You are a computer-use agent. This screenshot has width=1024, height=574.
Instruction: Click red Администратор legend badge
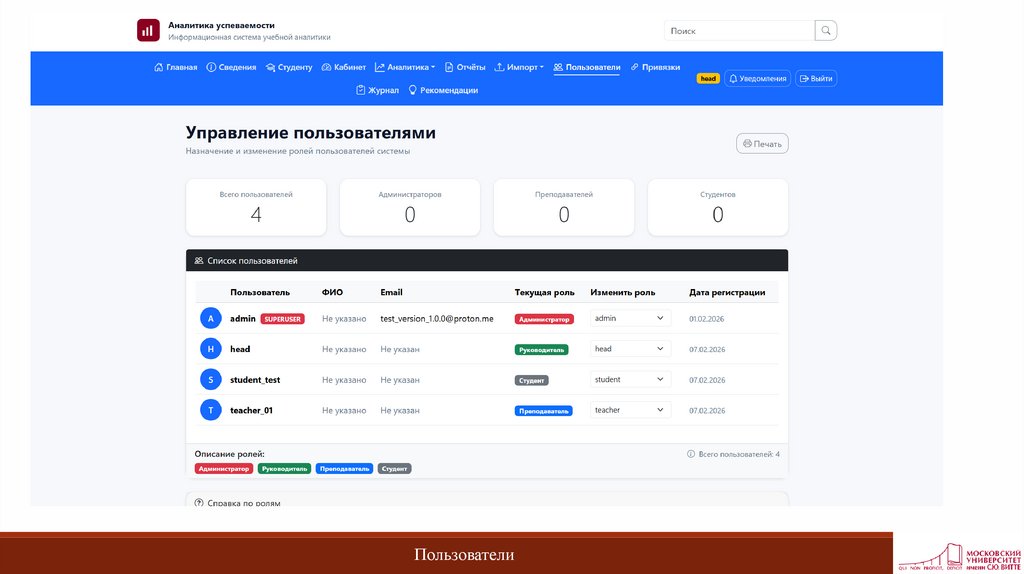click(x=224, y=469)
